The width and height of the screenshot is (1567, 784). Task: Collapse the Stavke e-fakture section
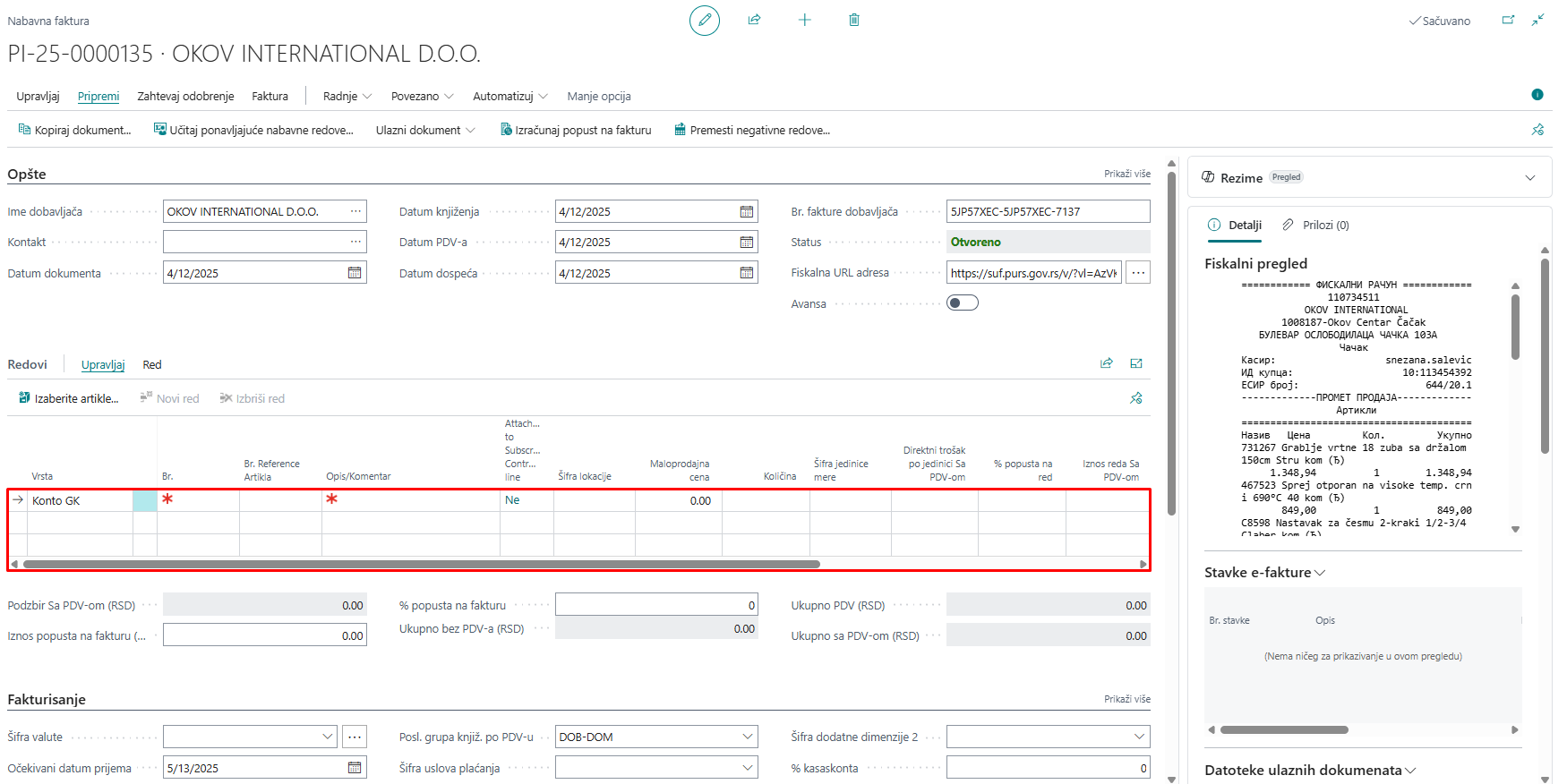point(1264,573)
